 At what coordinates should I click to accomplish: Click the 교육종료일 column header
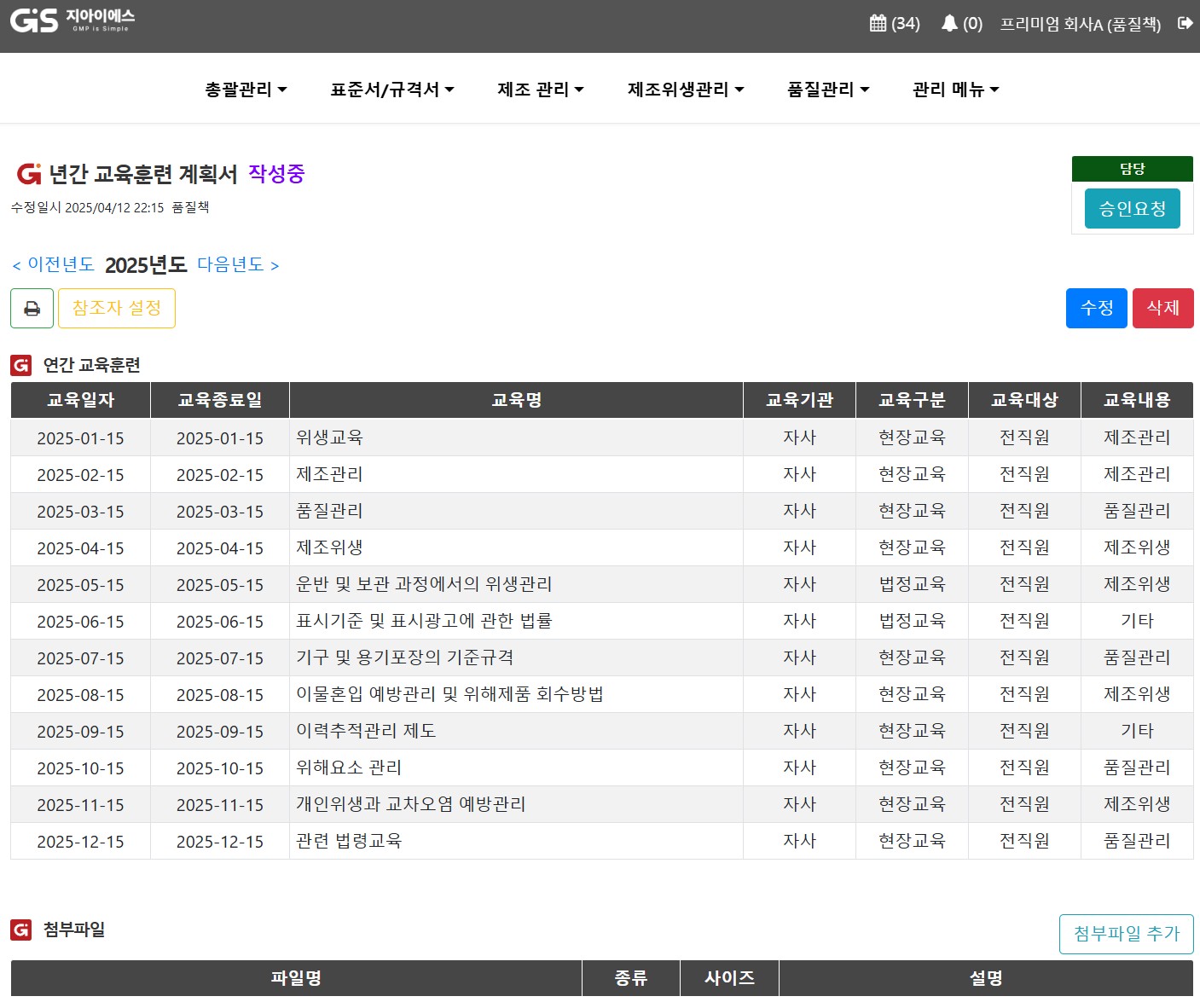(x=220, y=400)
